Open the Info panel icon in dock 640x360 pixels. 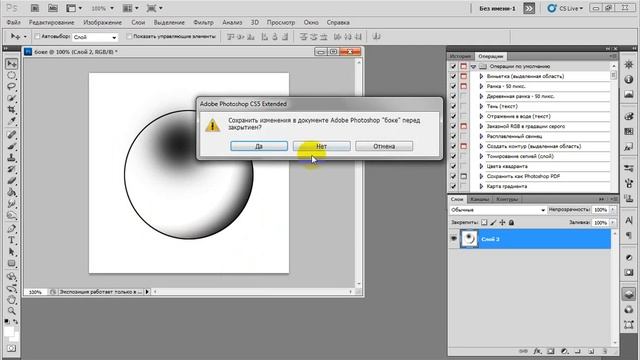pyautogui.click(x=629, y=80)
